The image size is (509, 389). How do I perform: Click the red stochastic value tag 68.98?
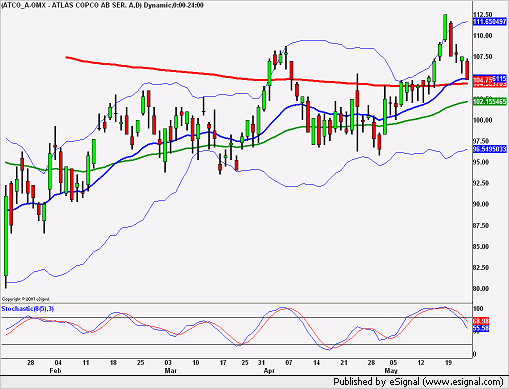(x=481, y=320)
